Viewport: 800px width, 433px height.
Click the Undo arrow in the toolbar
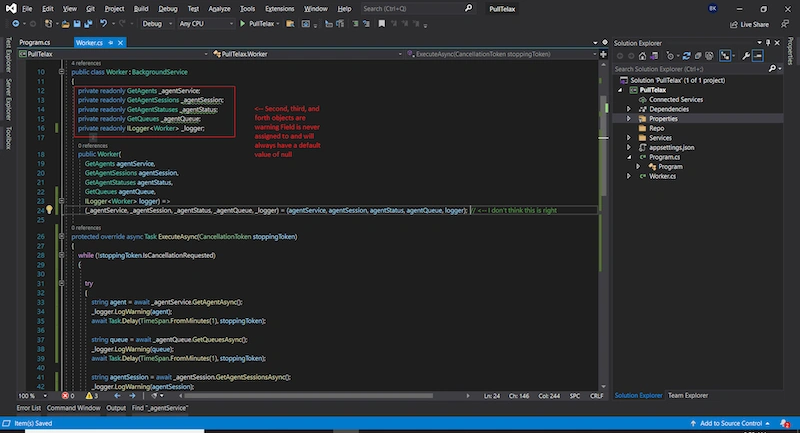click(103, 24)
